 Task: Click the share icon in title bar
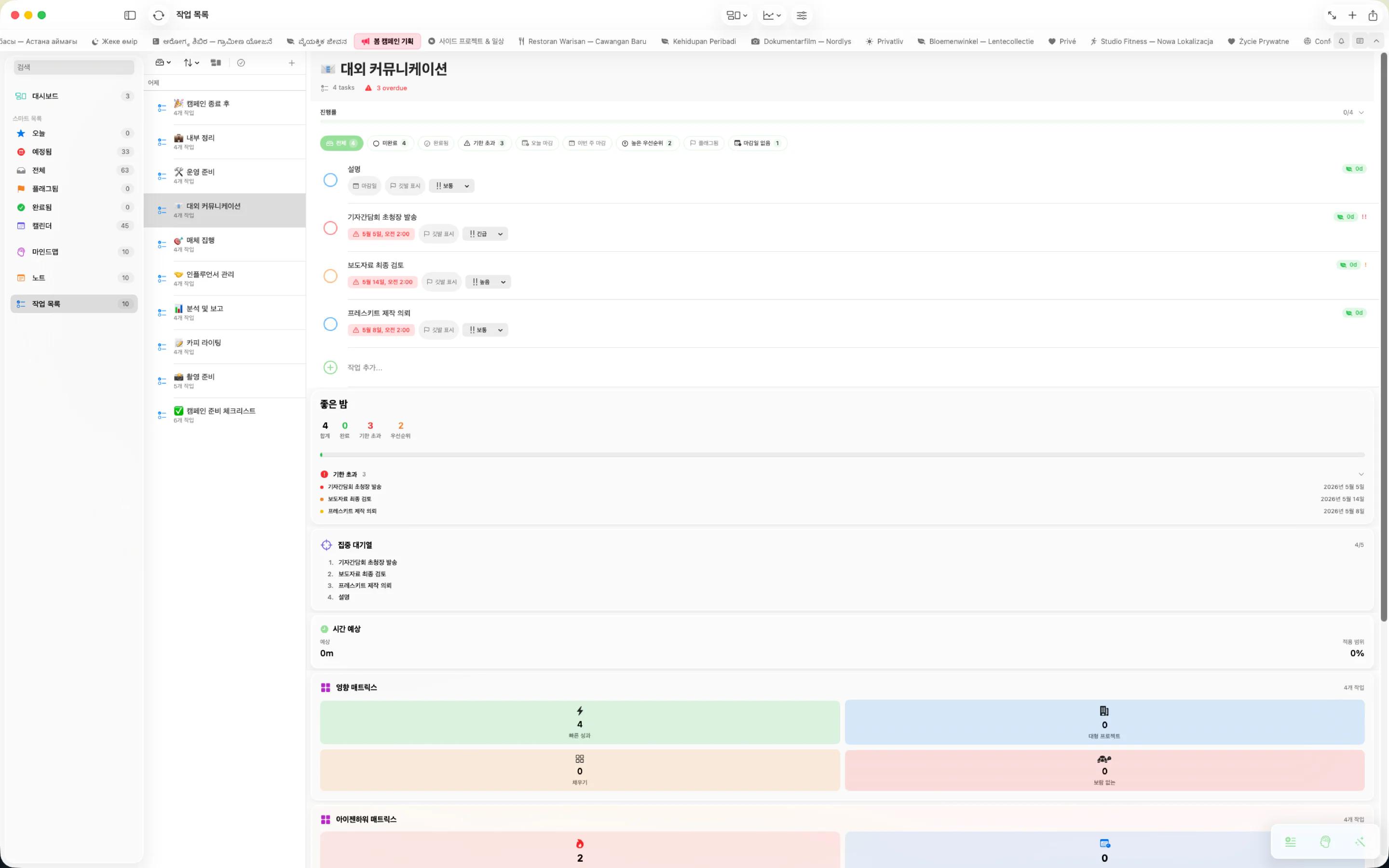[x=1372, y=15]
